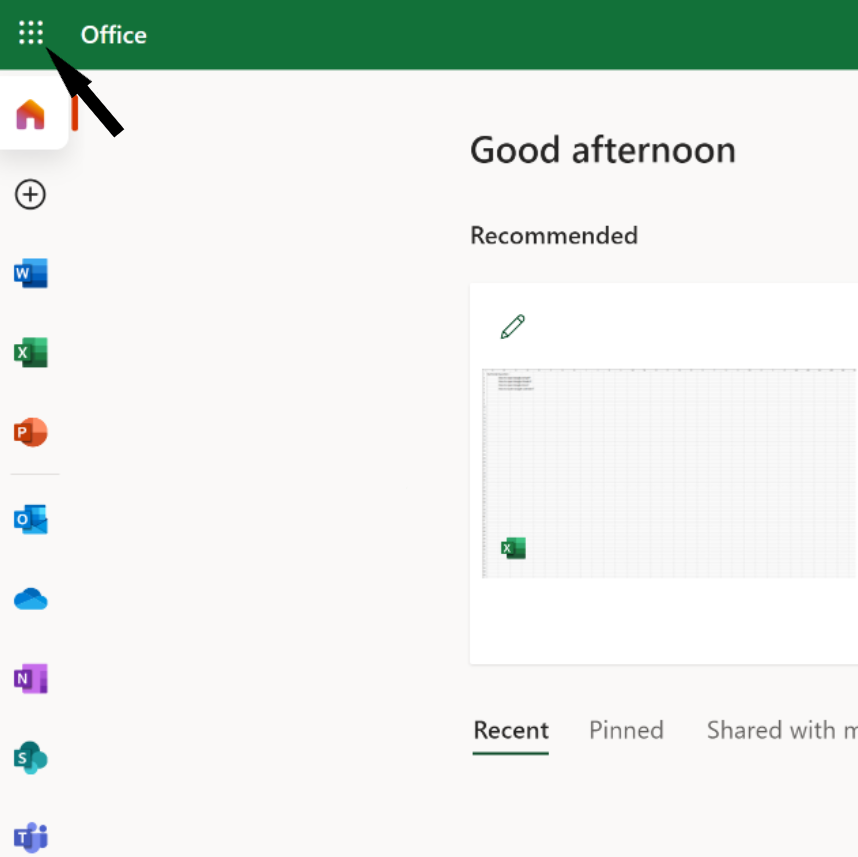Click the Good afternoon greeting
Image resolution: width=858 pixels, height=857 pixels.
pyautogui.click(x=602, y=150)
